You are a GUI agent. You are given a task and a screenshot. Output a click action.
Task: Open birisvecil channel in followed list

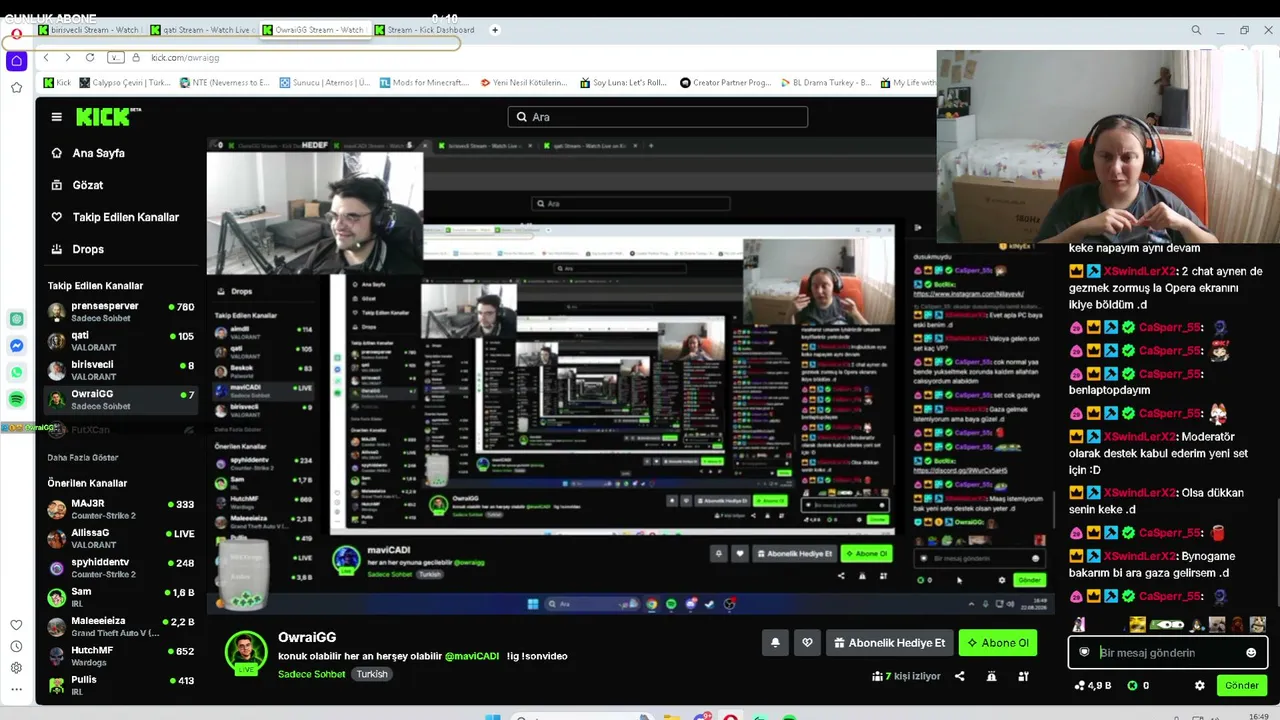pos(121,370)
